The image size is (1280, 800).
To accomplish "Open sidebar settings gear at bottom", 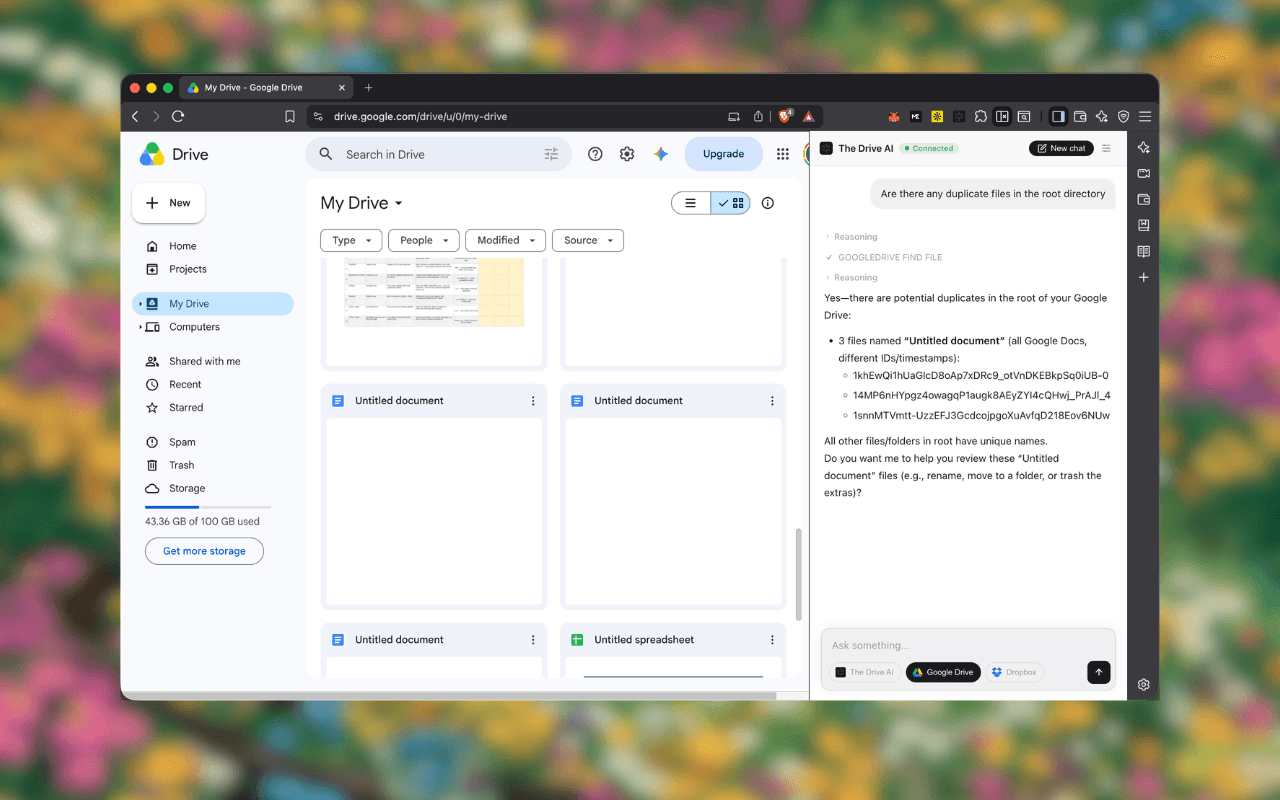I will pyautogui.click(x=1144, y=685).
